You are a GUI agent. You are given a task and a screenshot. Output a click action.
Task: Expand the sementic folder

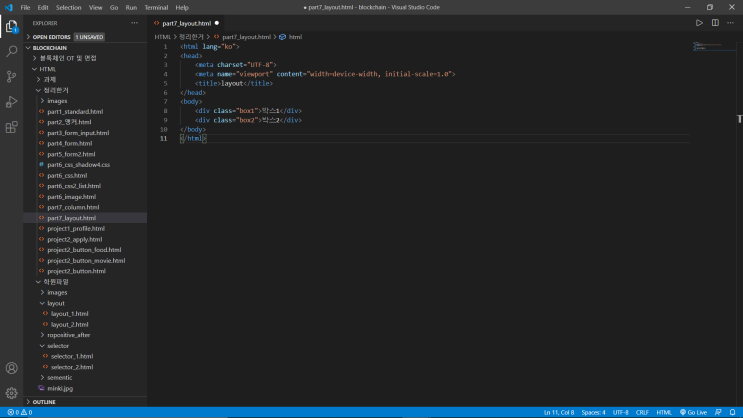tap(85, 378)
